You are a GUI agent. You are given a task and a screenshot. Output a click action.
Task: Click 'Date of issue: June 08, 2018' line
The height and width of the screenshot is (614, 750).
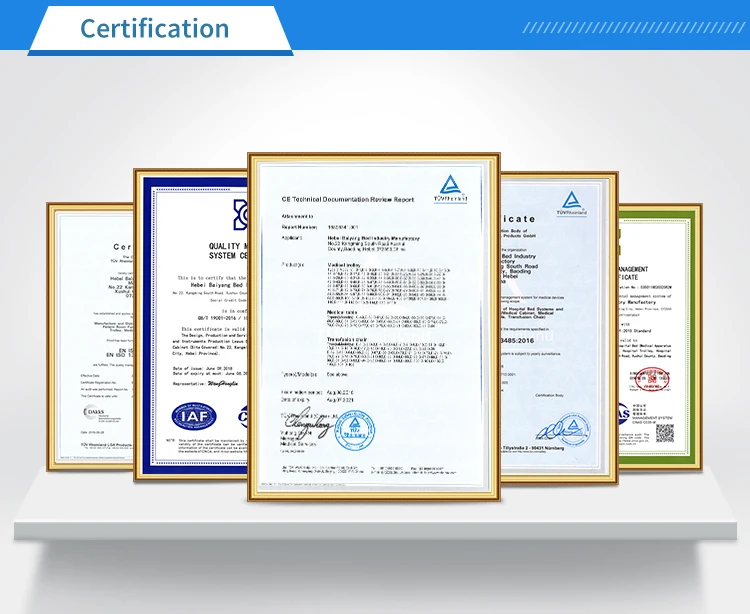coord(202,368)
